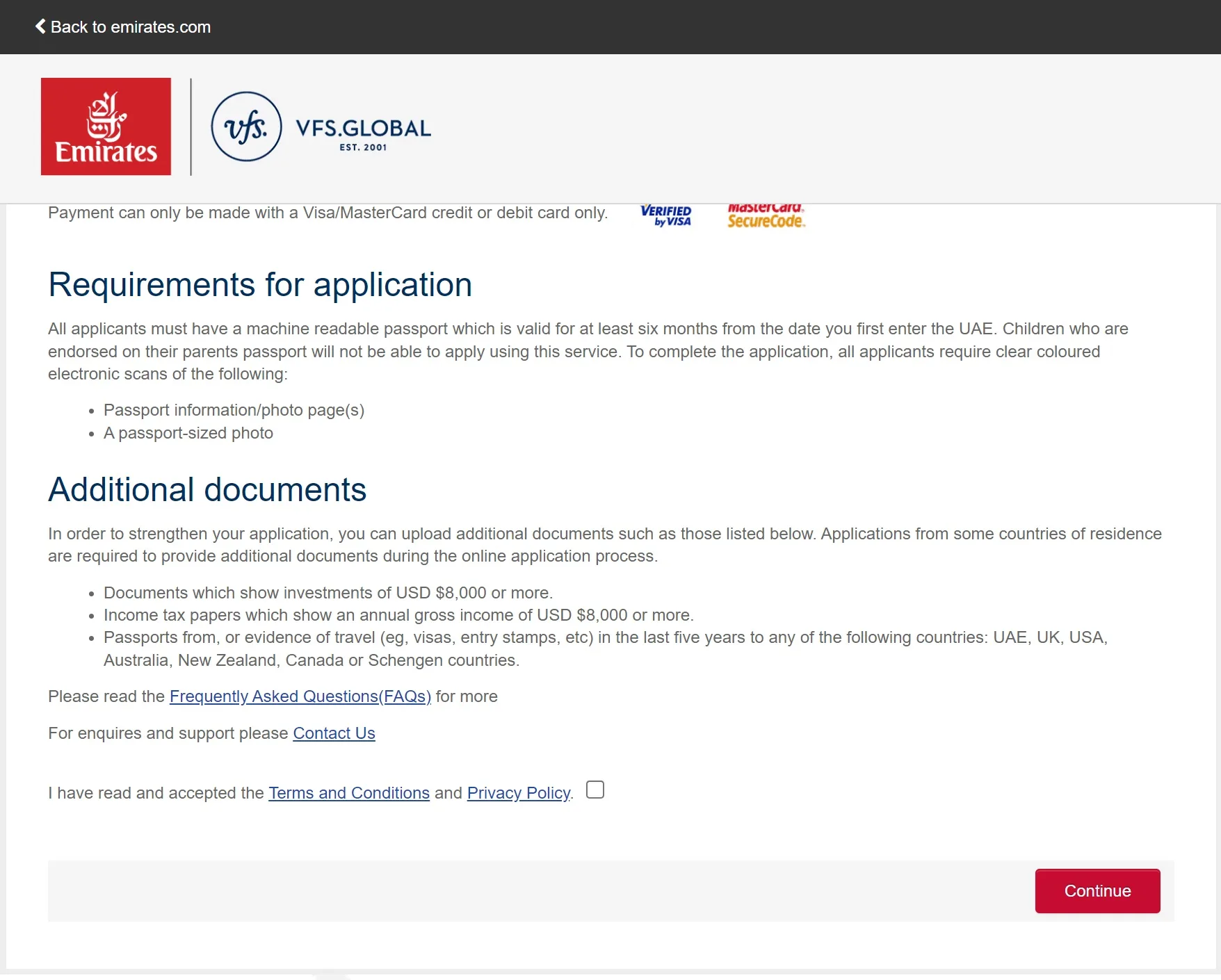Open the Terms and Conditions link
Screen dimensions: 1221x980
[349, 793]
